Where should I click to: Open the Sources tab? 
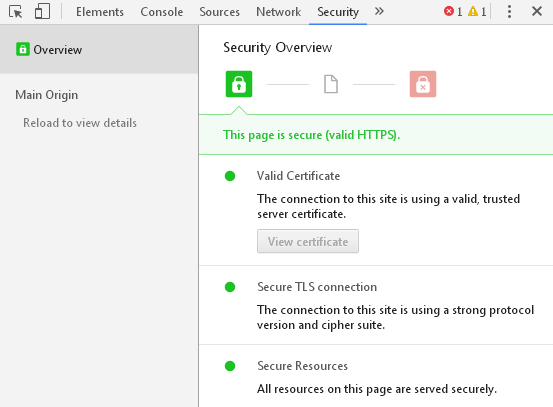(x=219, y=12)
